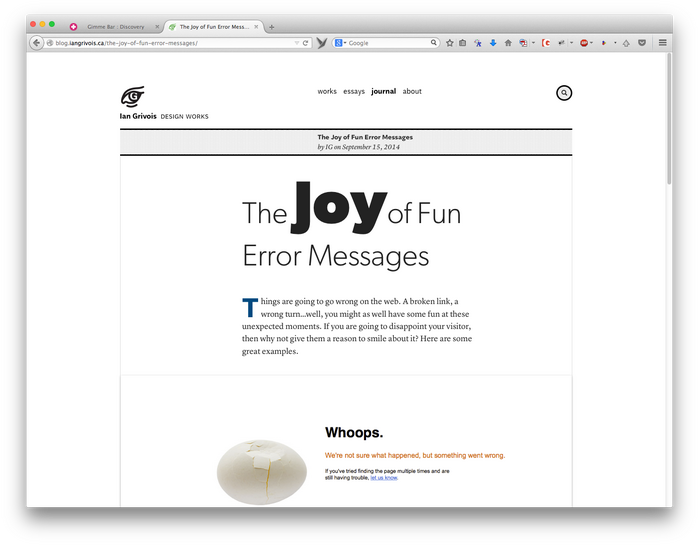Close The Joy of Fun Error tab
This screenshot has width=699, height=545.
(x=256, y=27)
